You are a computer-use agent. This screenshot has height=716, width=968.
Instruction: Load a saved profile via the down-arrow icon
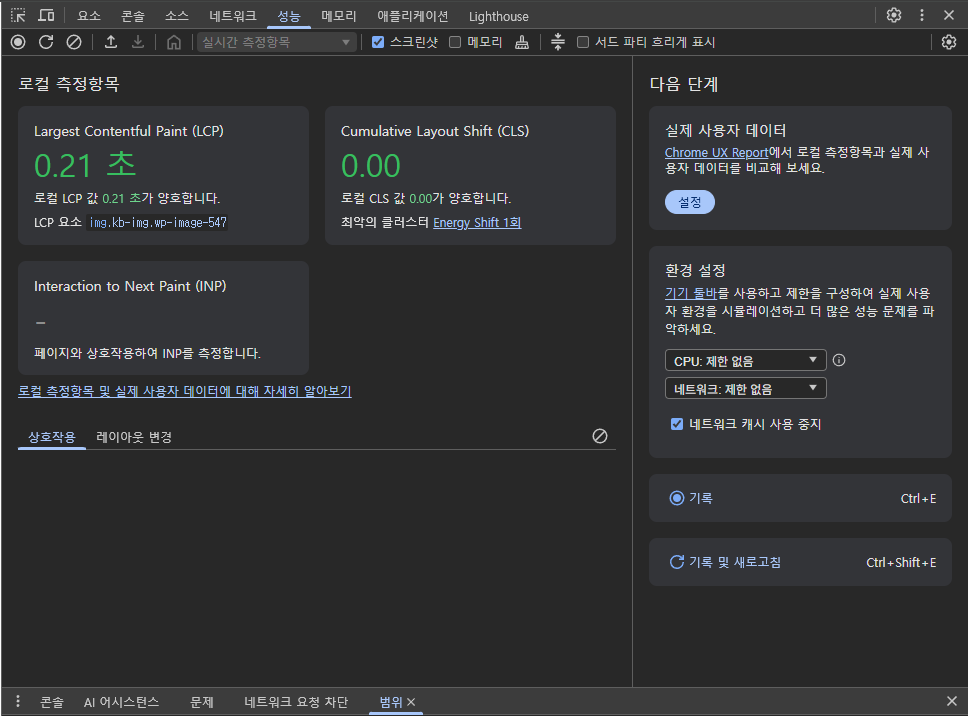click(138, 42)
